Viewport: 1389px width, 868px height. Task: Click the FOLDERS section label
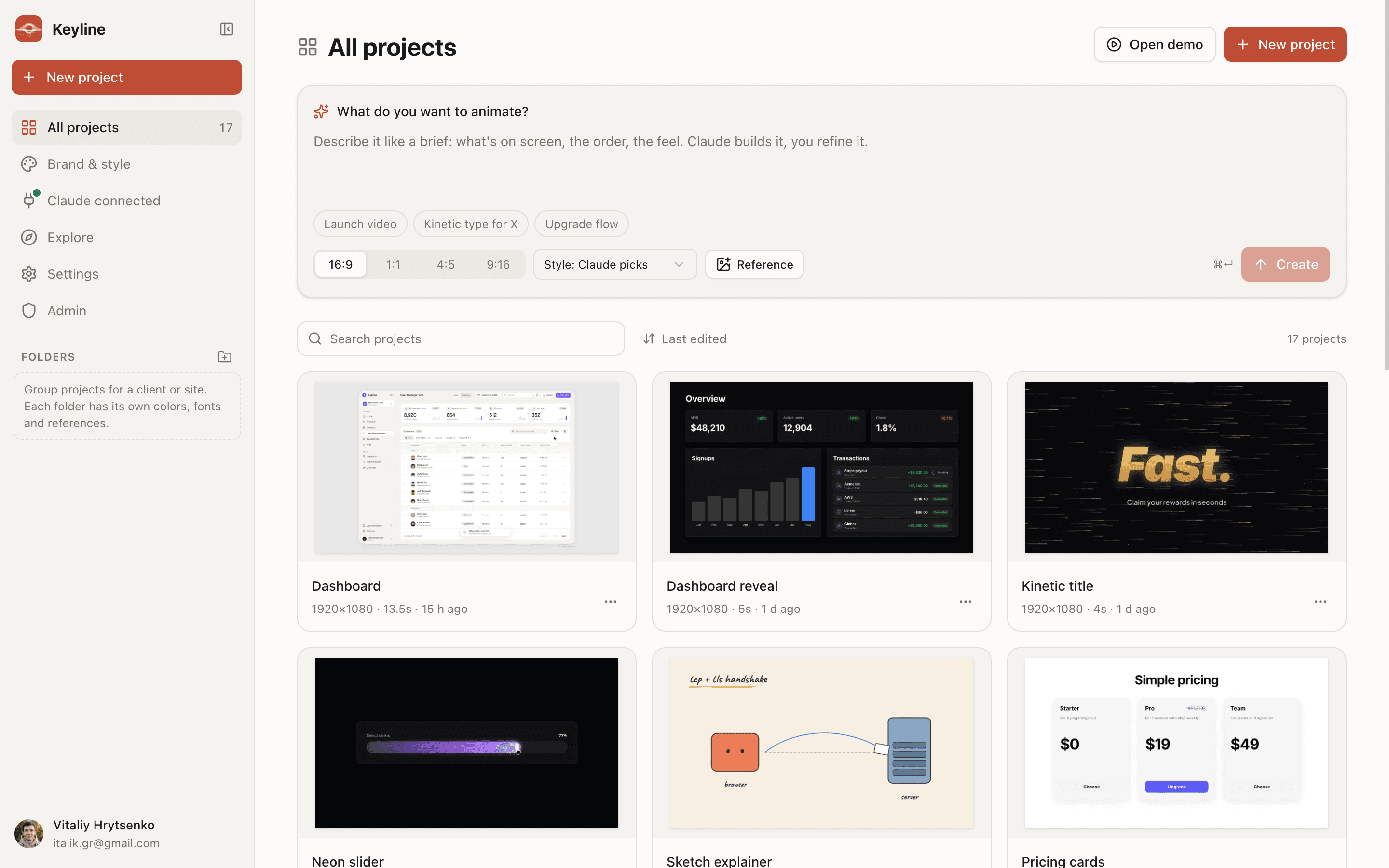point(48,357)
